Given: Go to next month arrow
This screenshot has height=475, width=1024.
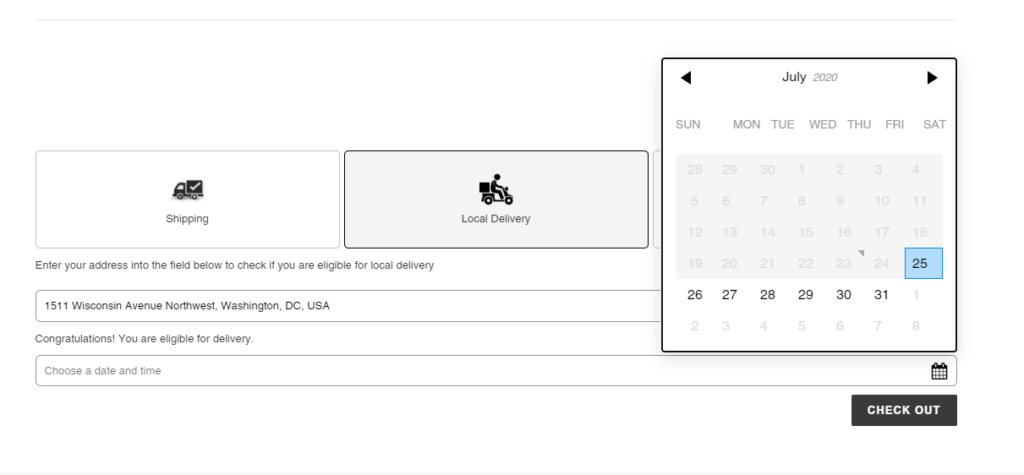Looking at the screenshot, I should click(x=932, y=78).
